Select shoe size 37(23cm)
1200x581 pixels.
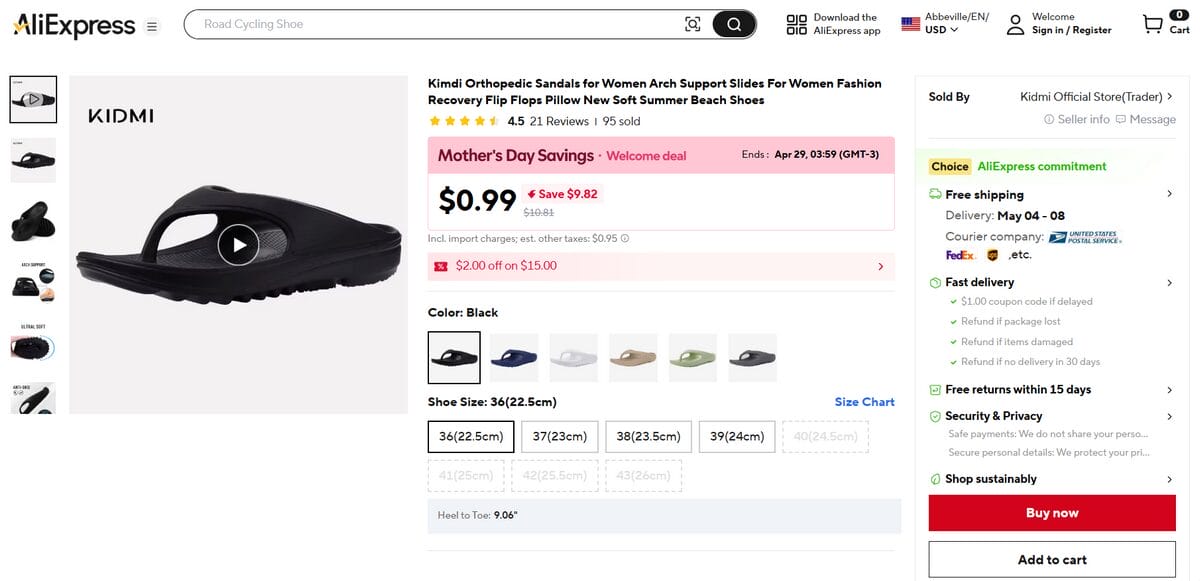[558, 436]
